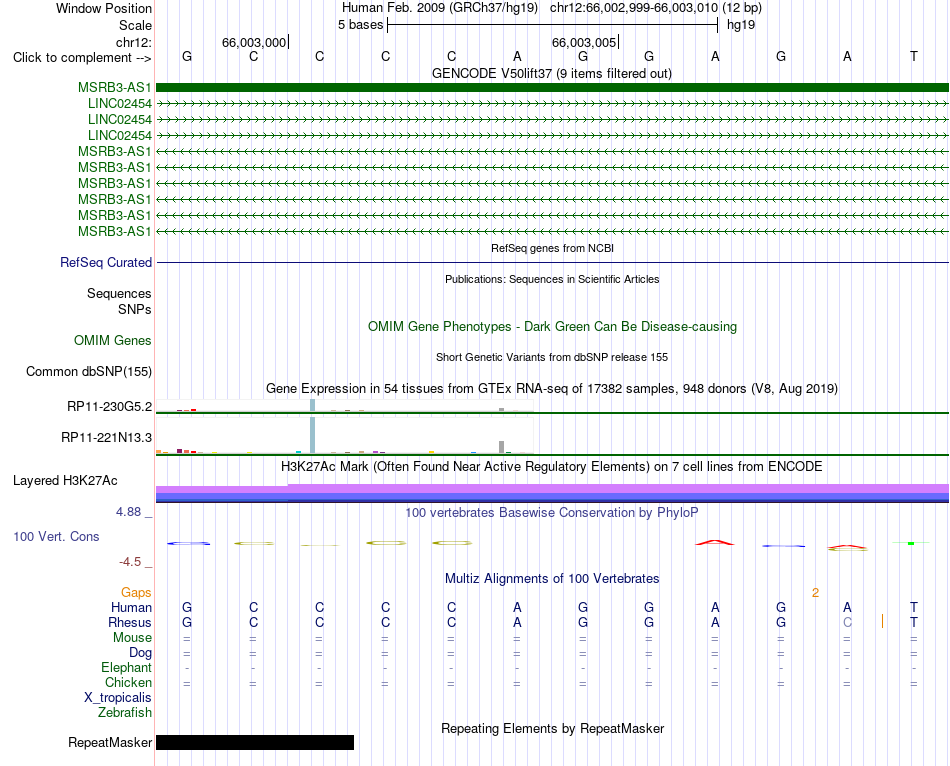Click the -4.5 PhyloP lower scale value
The height and width of the screenshot is (766, 950).
pos(130,562)
